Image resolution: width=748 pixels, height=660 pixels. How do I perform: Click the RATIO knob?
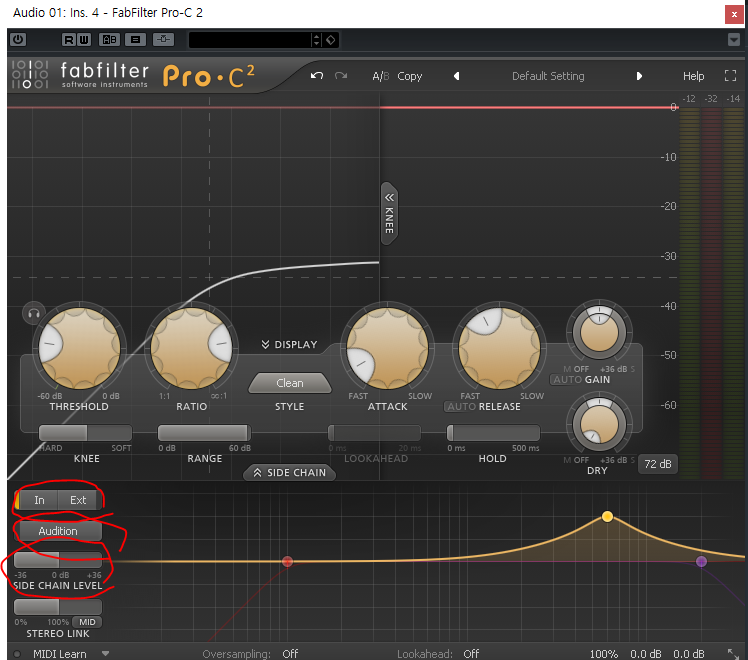tap(191, 348)
